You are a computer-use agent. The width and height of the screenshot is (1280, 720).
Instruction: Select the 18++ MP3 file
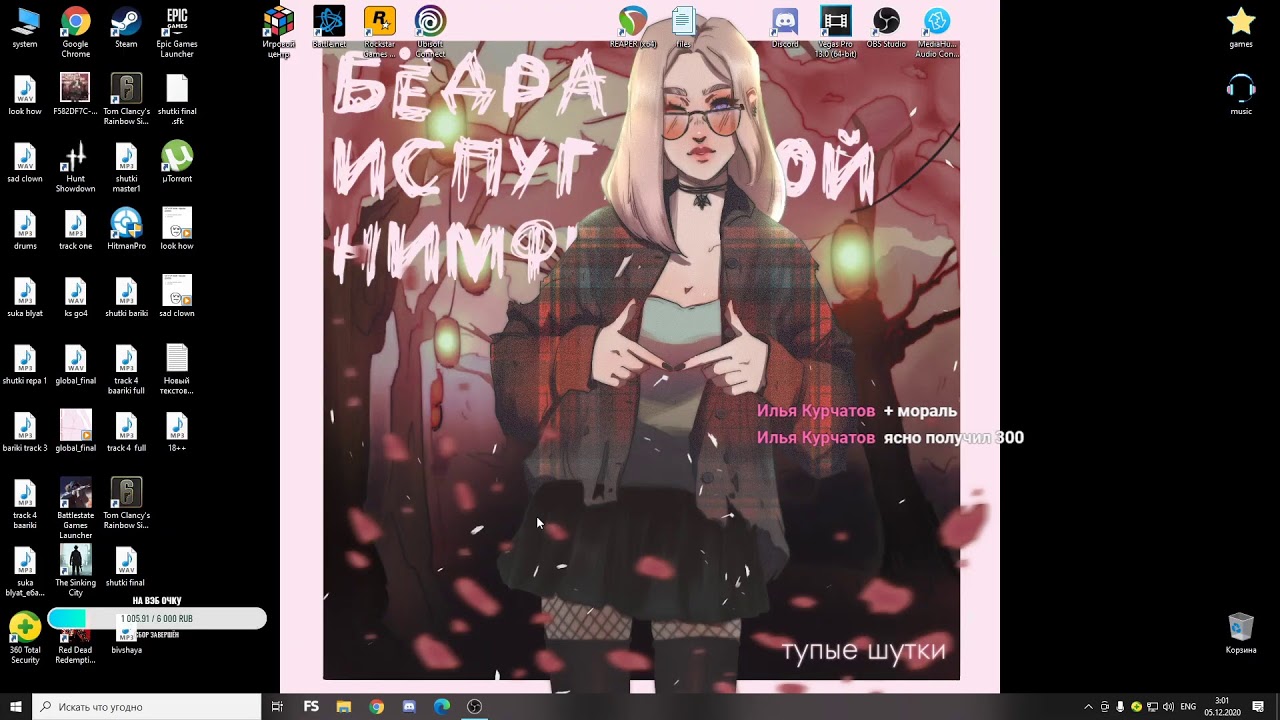click(x=177, y=432)
